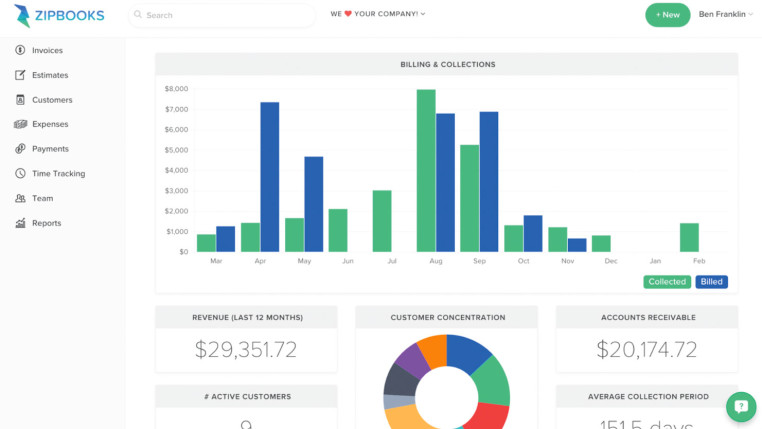The height and width of the screenshot is (429, 762).
Task: Select the blue donut chart segment
Action: tap(470, 350)
